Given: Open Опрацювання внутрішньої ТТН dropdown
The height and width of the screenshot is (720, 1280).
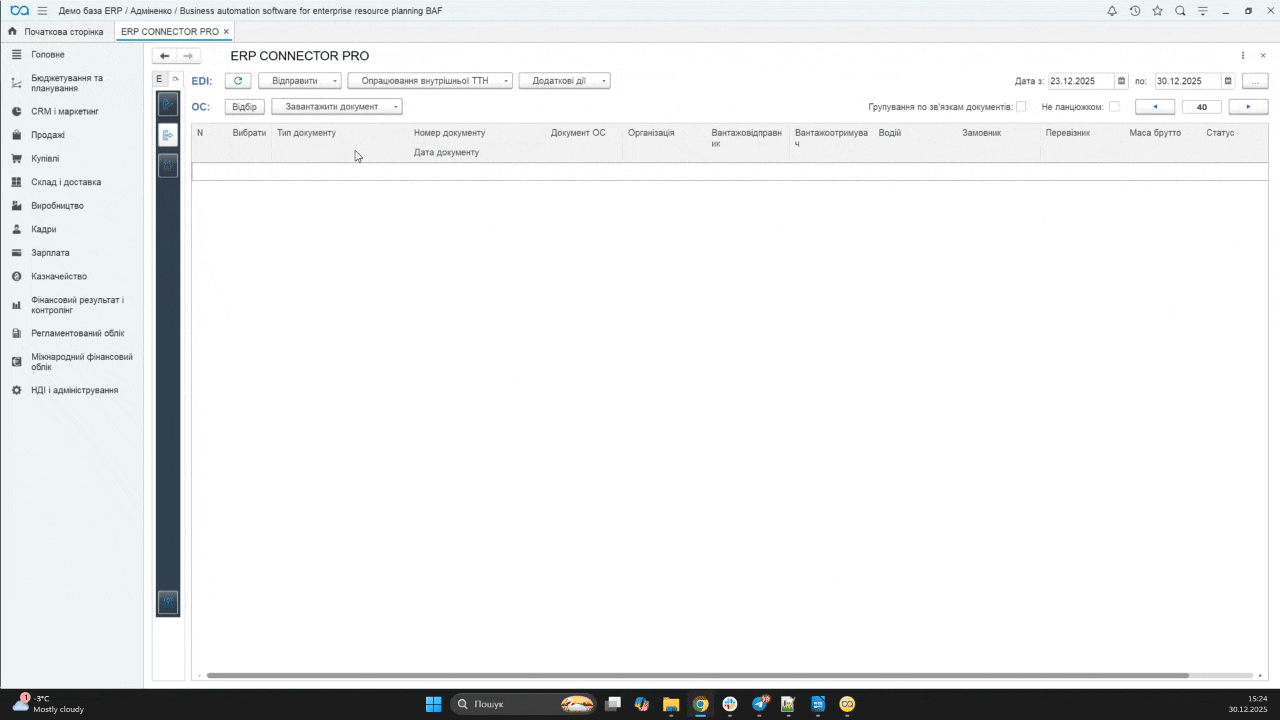Looking at the screenshot, I should coord(430,81).
